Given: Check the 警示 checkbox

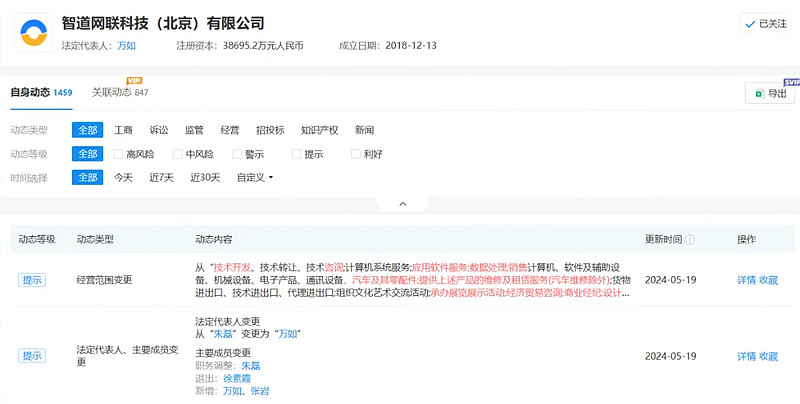Looking at the screenshot, I should 237,154.
